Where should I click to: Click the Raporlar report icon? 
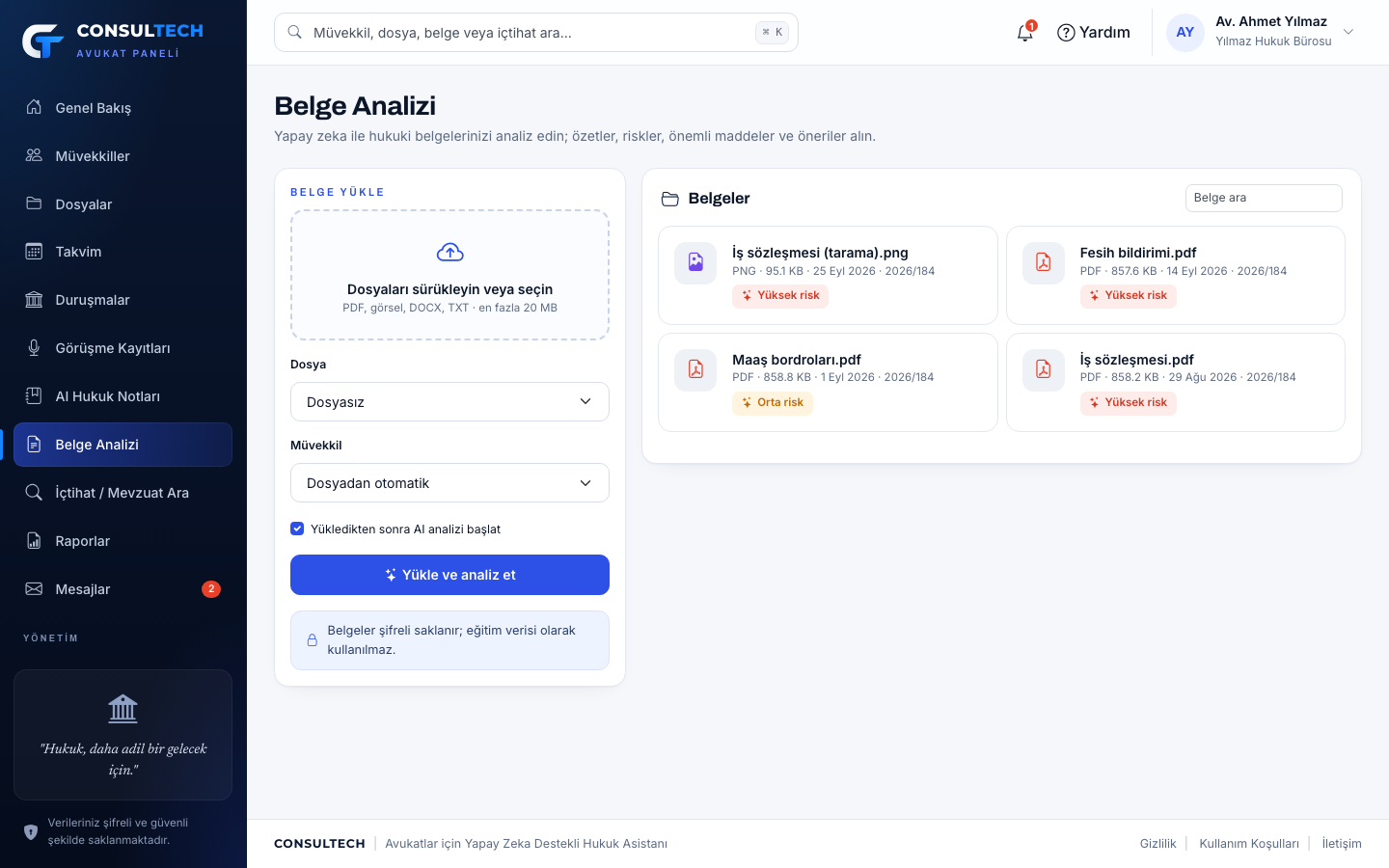[34, 541]
